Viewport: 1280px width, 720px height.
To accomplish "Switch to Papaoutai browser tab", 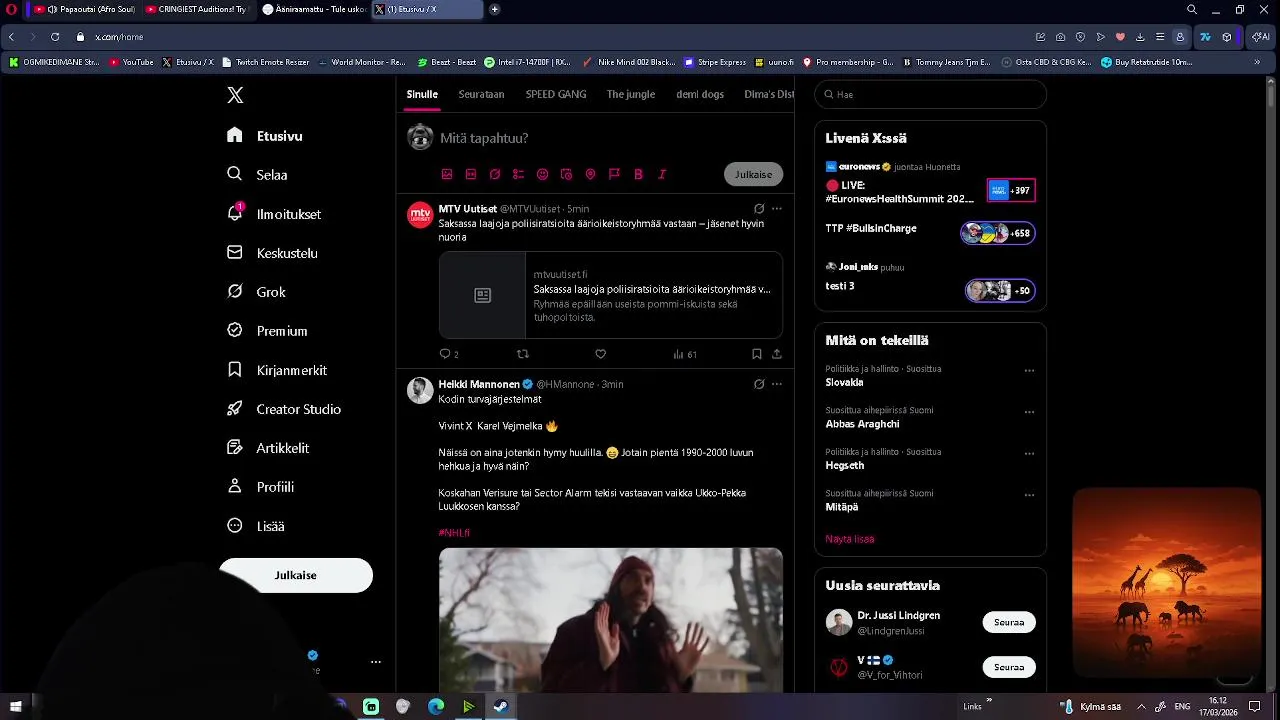I will [x=84, y=9].
